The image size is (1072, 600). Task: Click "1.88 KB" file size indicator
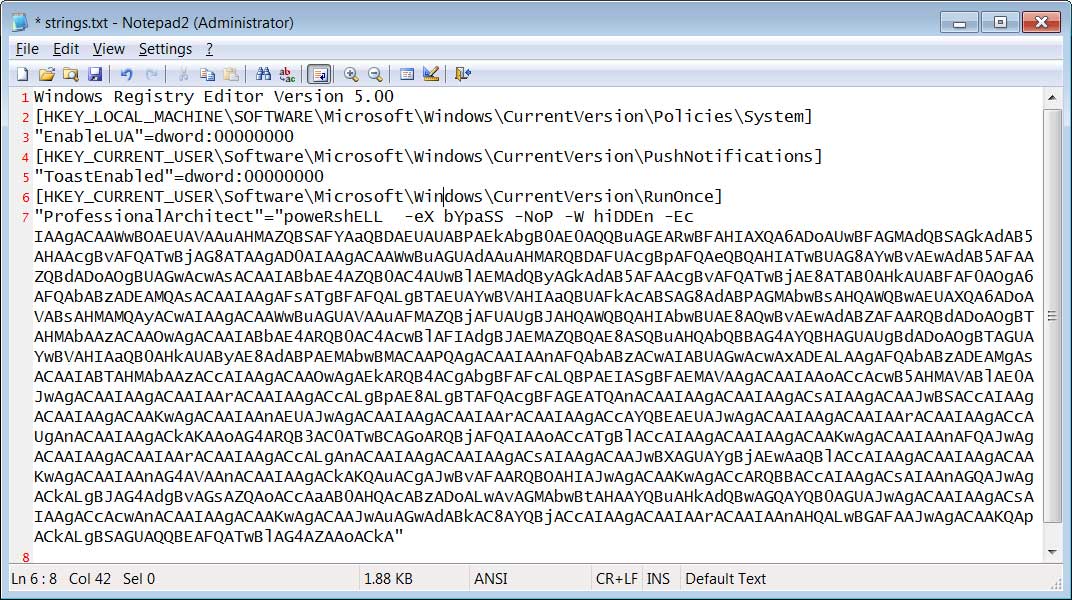(388, 579)
